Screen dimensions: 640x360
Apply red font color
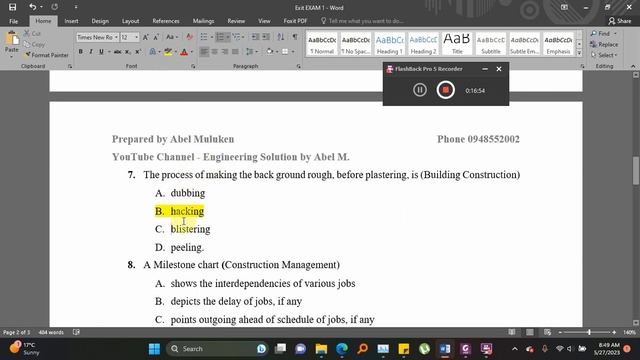coord(184,52)
